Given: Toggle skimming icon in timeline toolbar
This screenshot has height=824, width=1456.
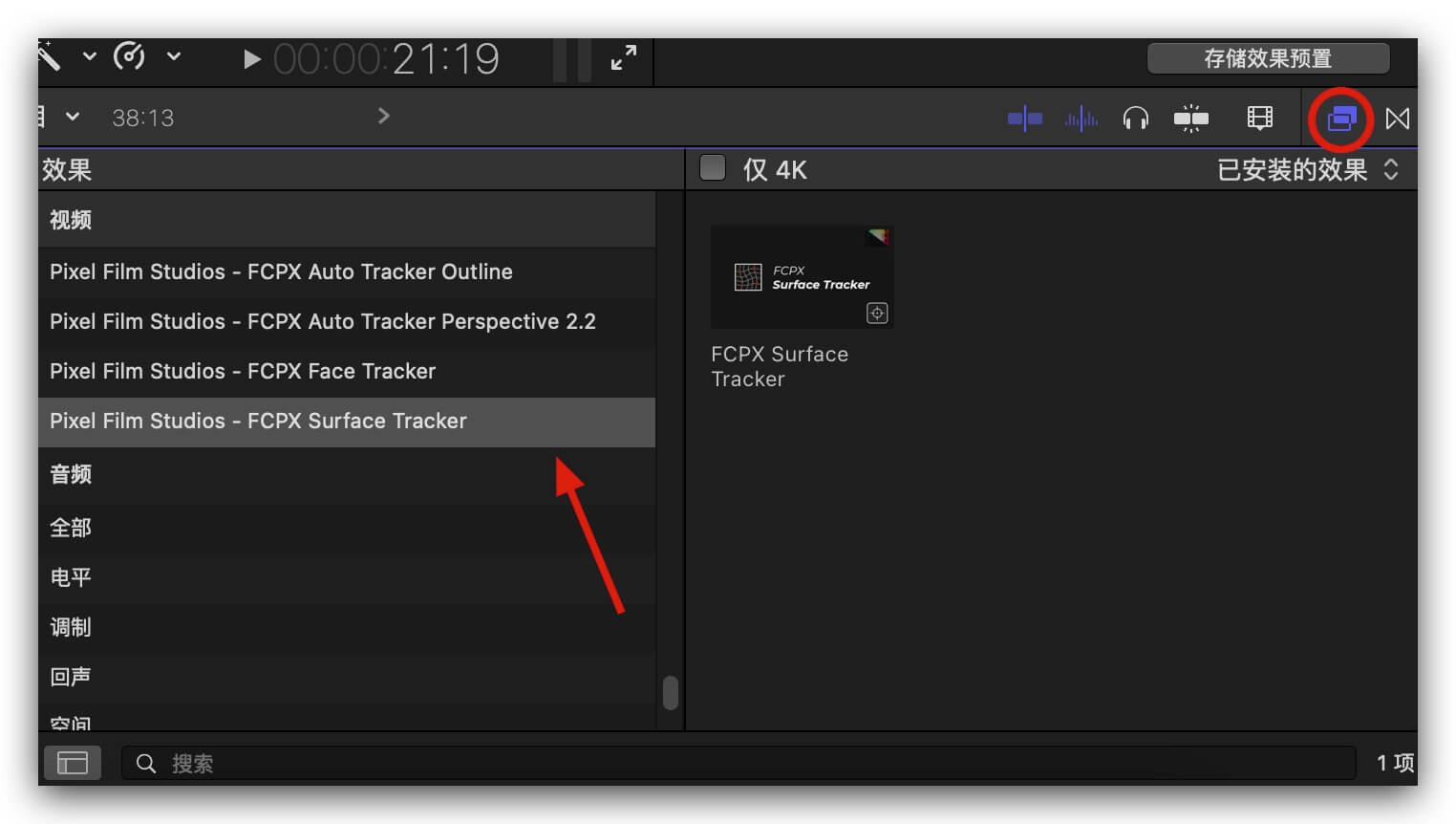Looking at the screenshot, I should click(1025, 119).
